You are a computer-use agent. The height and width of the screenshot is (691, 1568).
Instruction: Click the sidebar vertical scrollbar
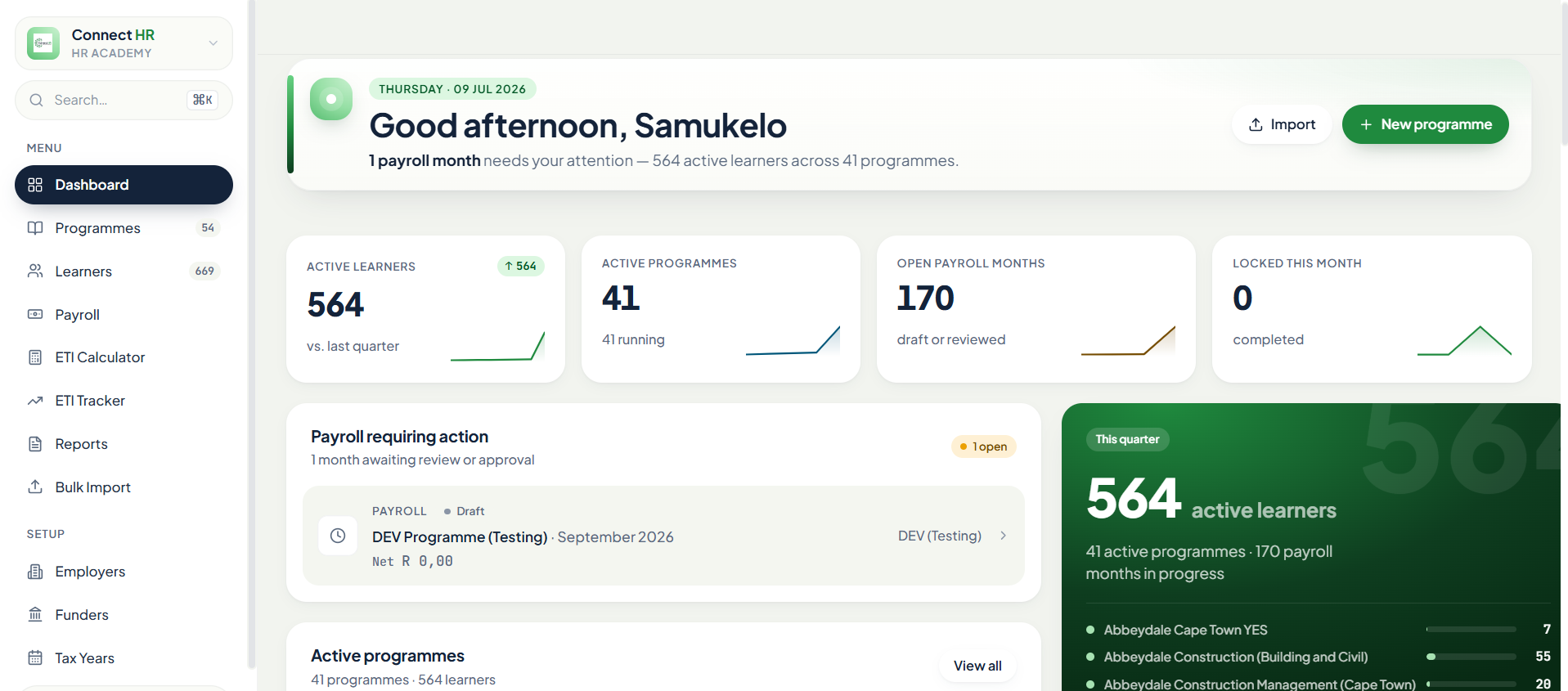(252, 334)
